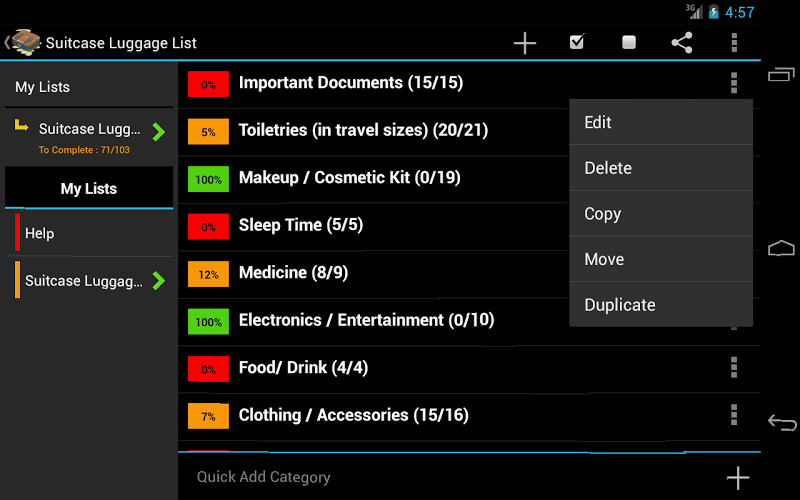The width and height of the screenshot is (800, 500).
Task: Select Edit from the context menu
Action: (x=660, y=122)
